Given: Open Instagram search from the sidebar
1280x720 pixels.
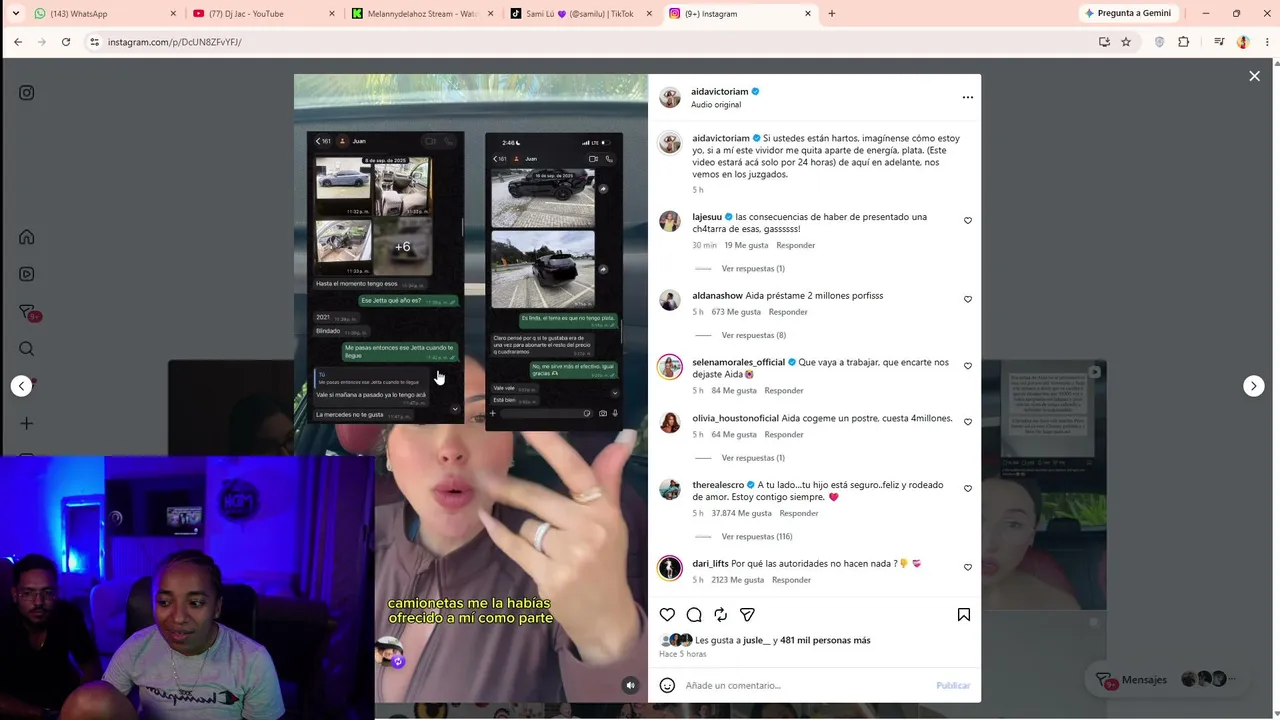Looking at the screenshot, I should (x=27, y=349).
